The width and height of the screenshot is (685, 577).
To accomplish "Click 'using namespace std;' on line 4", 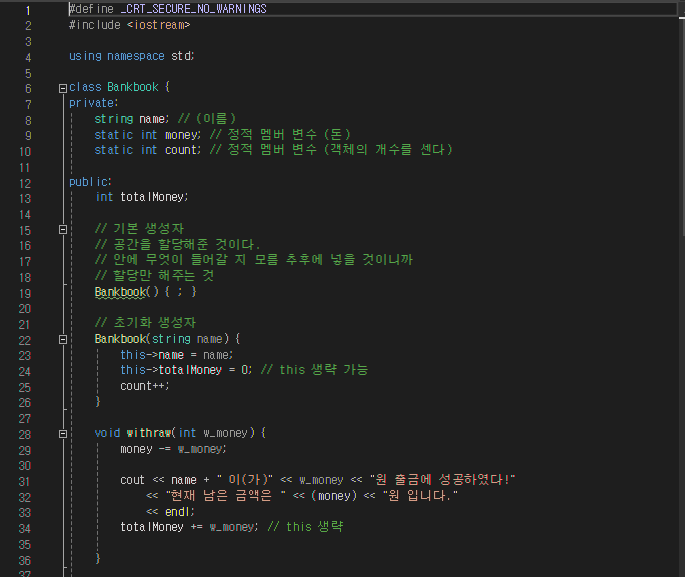I will [131, 56].
